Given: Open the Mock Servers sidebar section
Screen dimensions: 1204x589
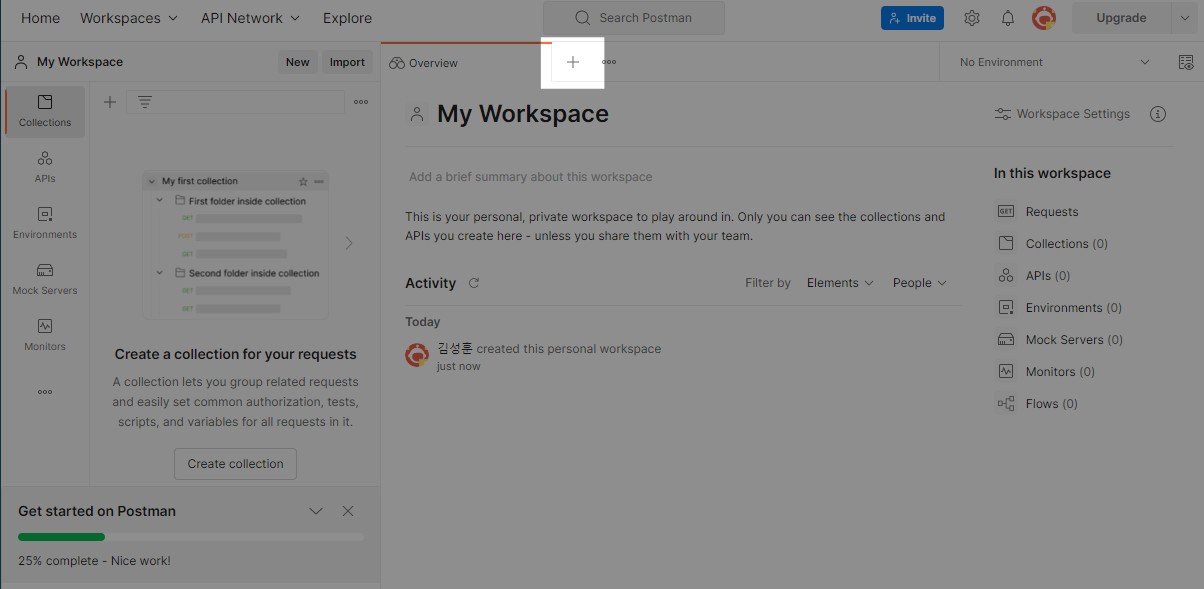Looking at the screenshot, I should pos(45,279).
